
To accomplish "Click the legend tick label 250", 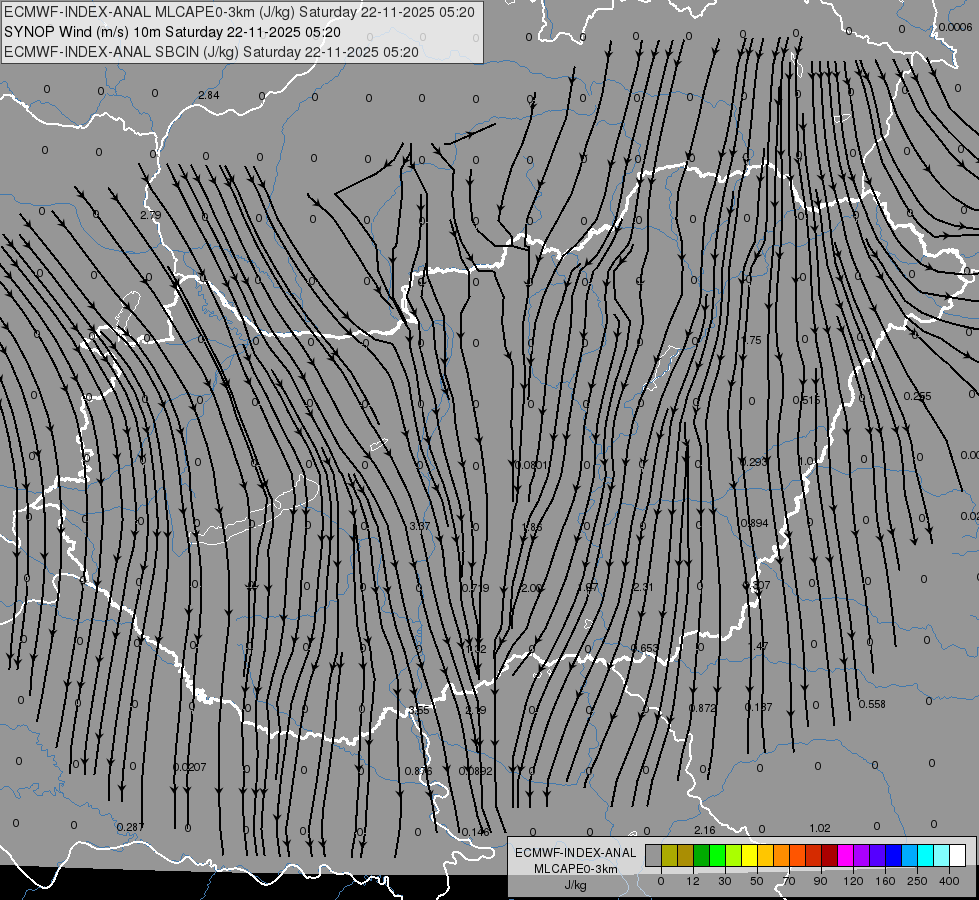I will click(x=917, y=881).
